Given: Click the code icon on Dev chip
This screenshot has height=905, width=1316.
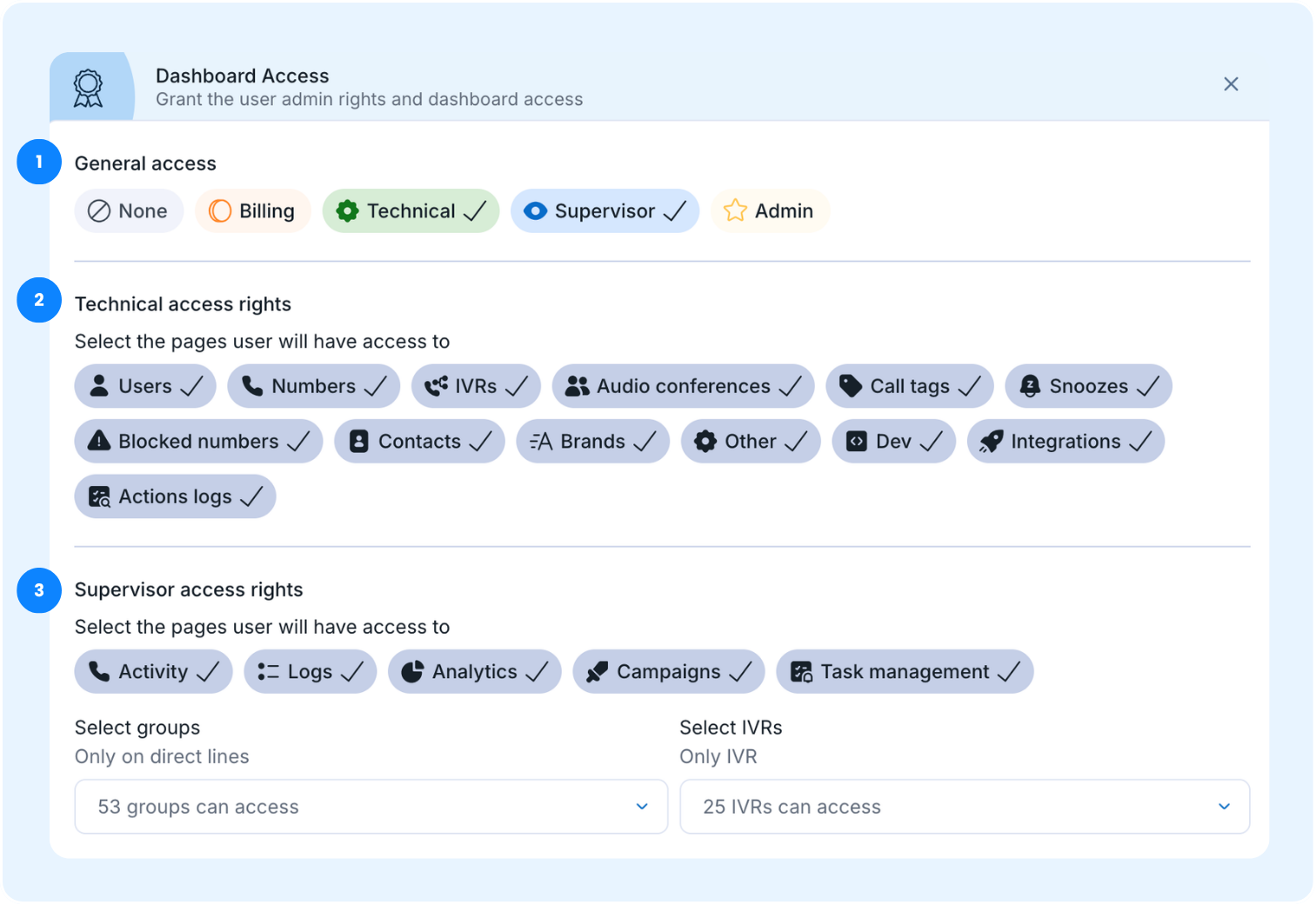Looking at the screenshot, I should coord(857,442).
